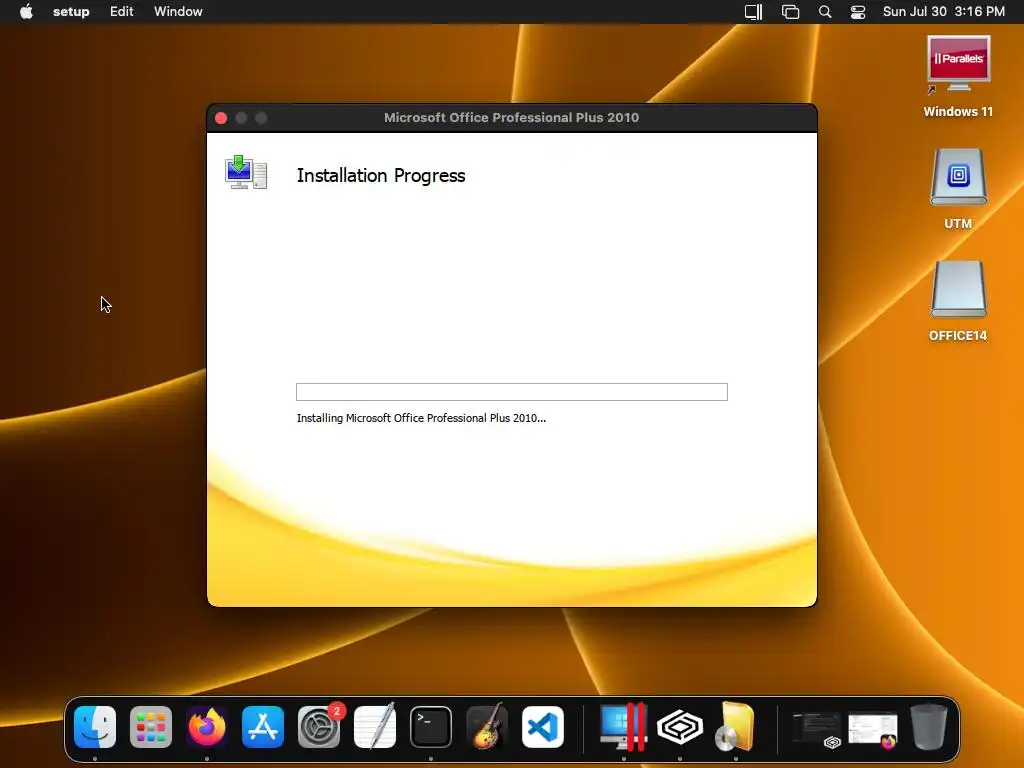Open Control Center in menu bar

point(857,12)
